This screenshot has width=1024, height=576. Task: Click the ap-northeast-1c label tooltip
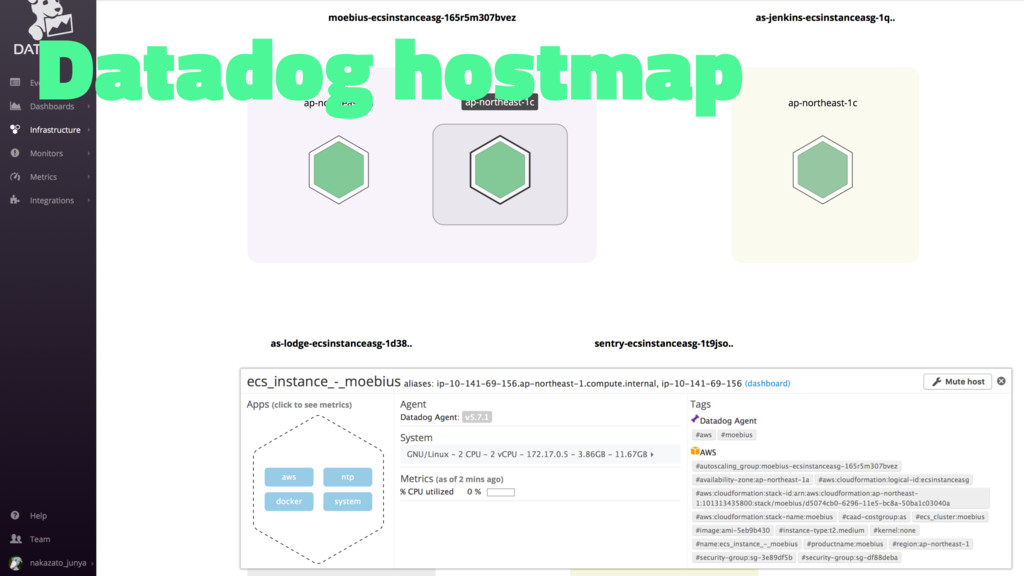click(x=500, y=102)
